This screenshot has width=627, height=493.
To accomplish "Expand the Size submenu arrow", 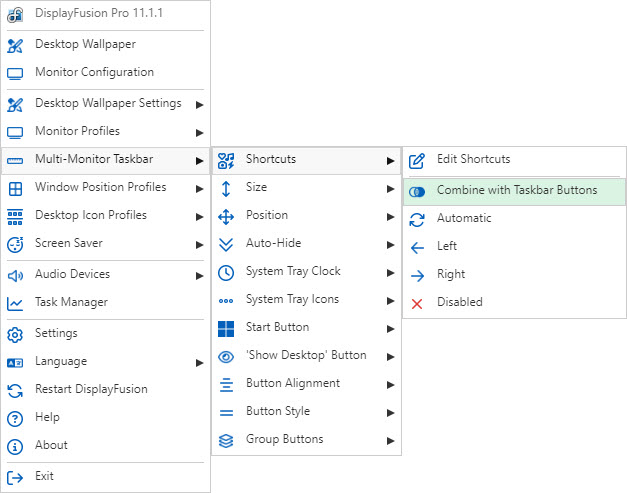I will pos(390,189).
